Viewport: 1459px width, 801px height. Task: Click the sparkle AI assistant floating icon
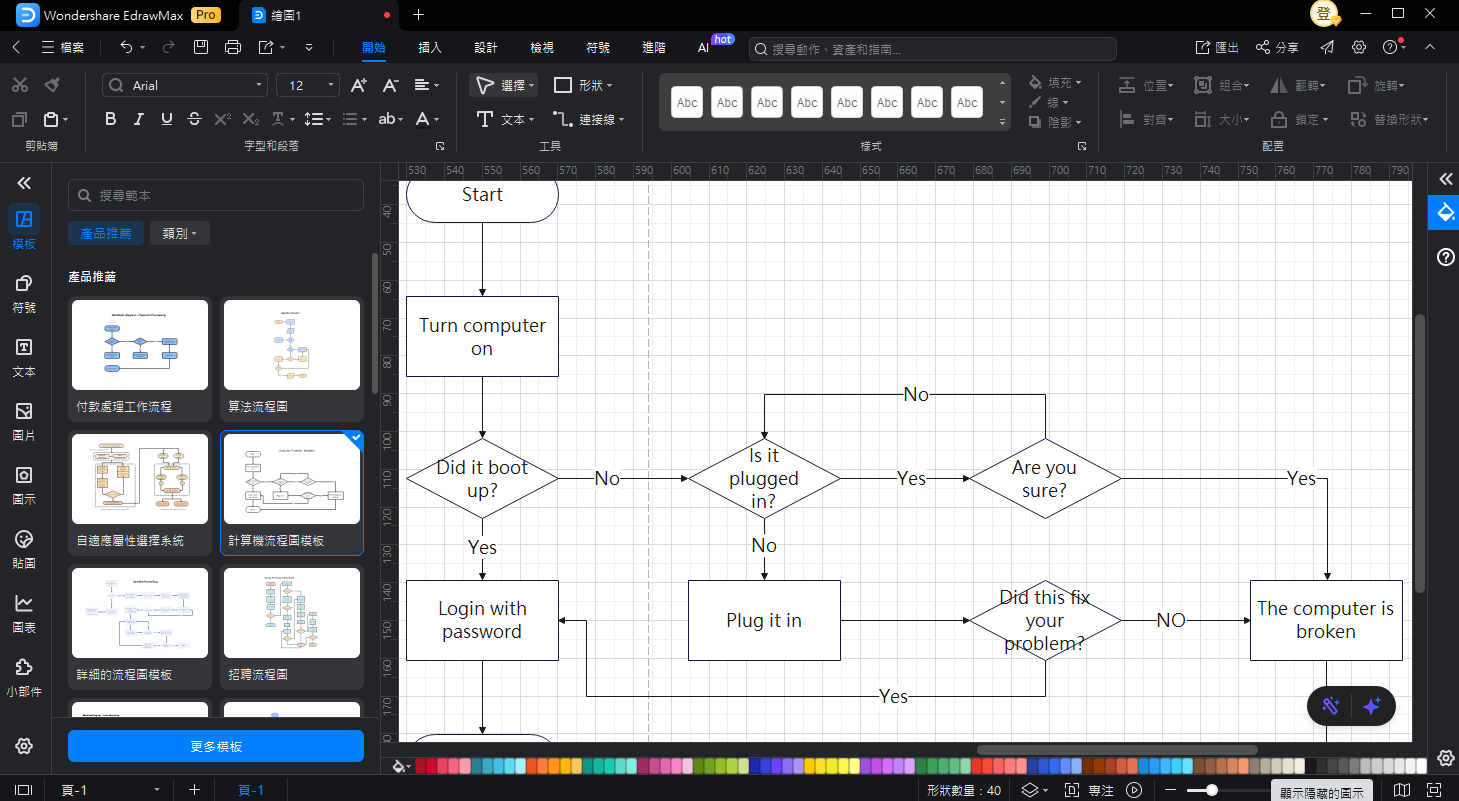point(1371,706)
